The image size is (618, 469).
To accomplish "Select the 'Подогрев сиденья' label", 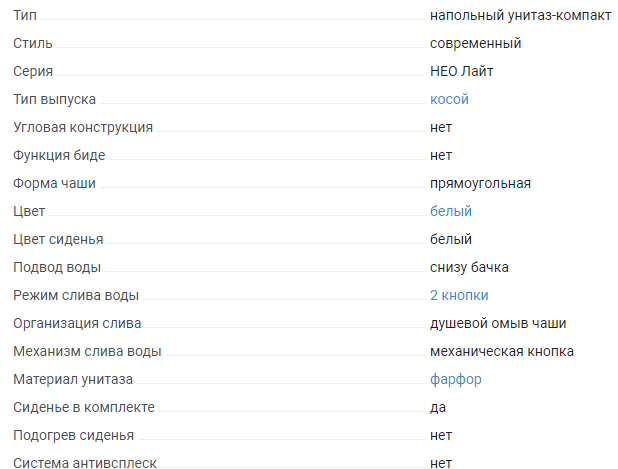I will (74, 435).
